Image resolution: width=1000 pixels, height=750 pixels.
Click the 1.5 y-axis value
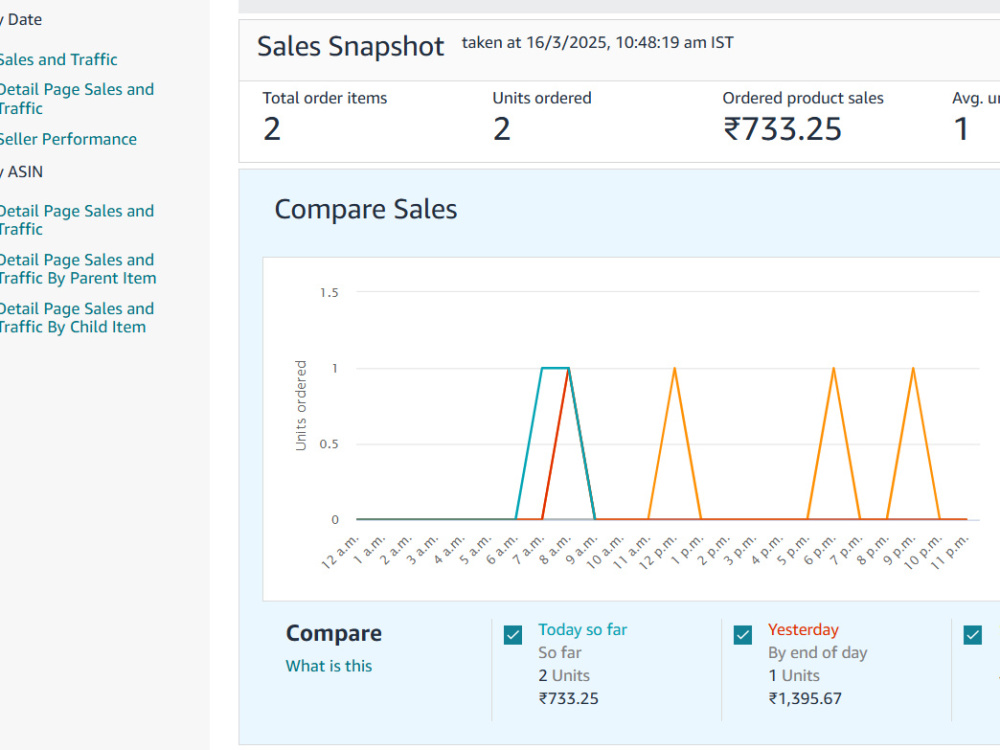[329, 293]
